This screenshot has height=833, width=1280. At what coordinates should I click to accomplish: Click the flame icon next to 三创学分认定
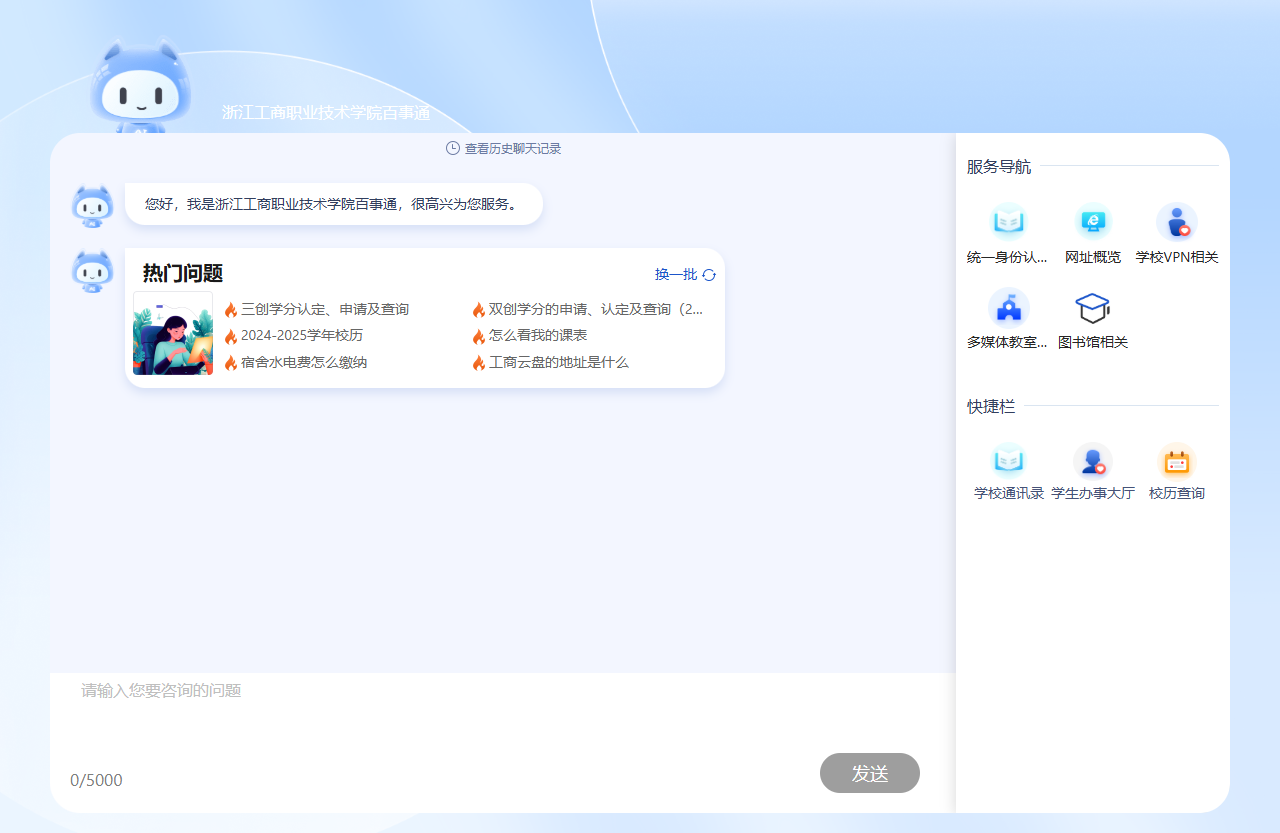[x=231, y=310]
